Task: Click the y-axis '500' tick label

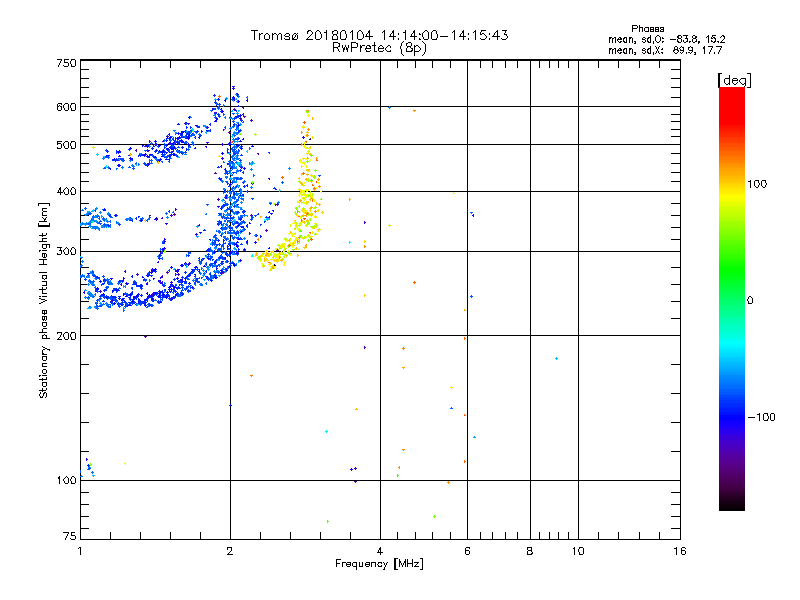Action: click(x=66, y=145)
